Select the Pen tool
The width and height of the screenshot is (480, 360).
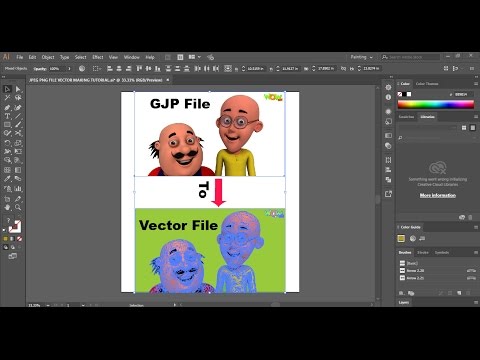click(7, 108)
